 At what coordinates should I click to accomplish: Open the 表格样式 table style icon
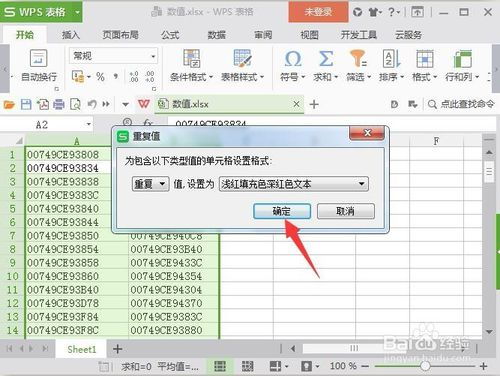pos(242,58)
